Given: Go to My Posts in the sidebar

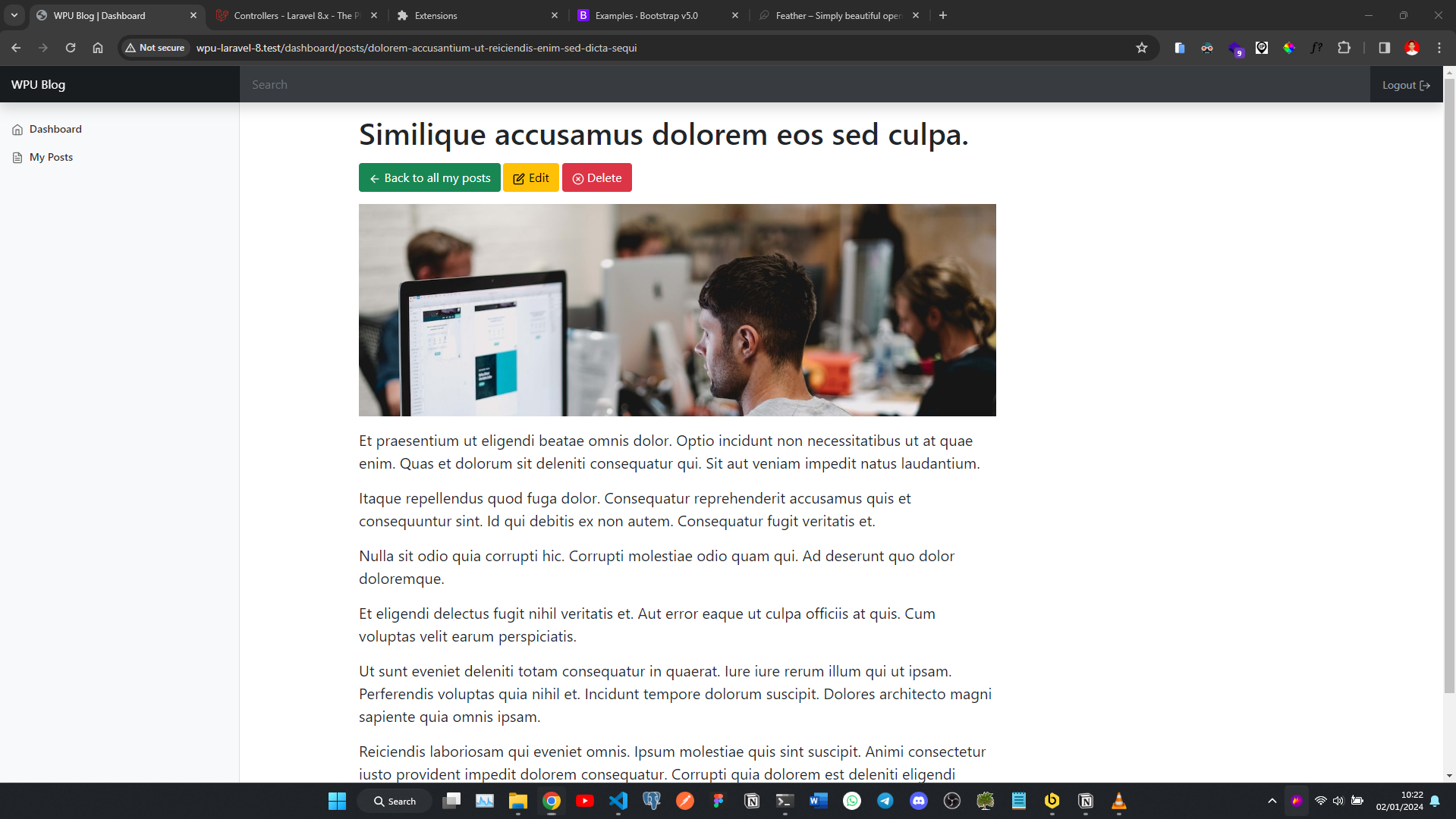Looking at the screenshot, I should [x=51, y=157].
